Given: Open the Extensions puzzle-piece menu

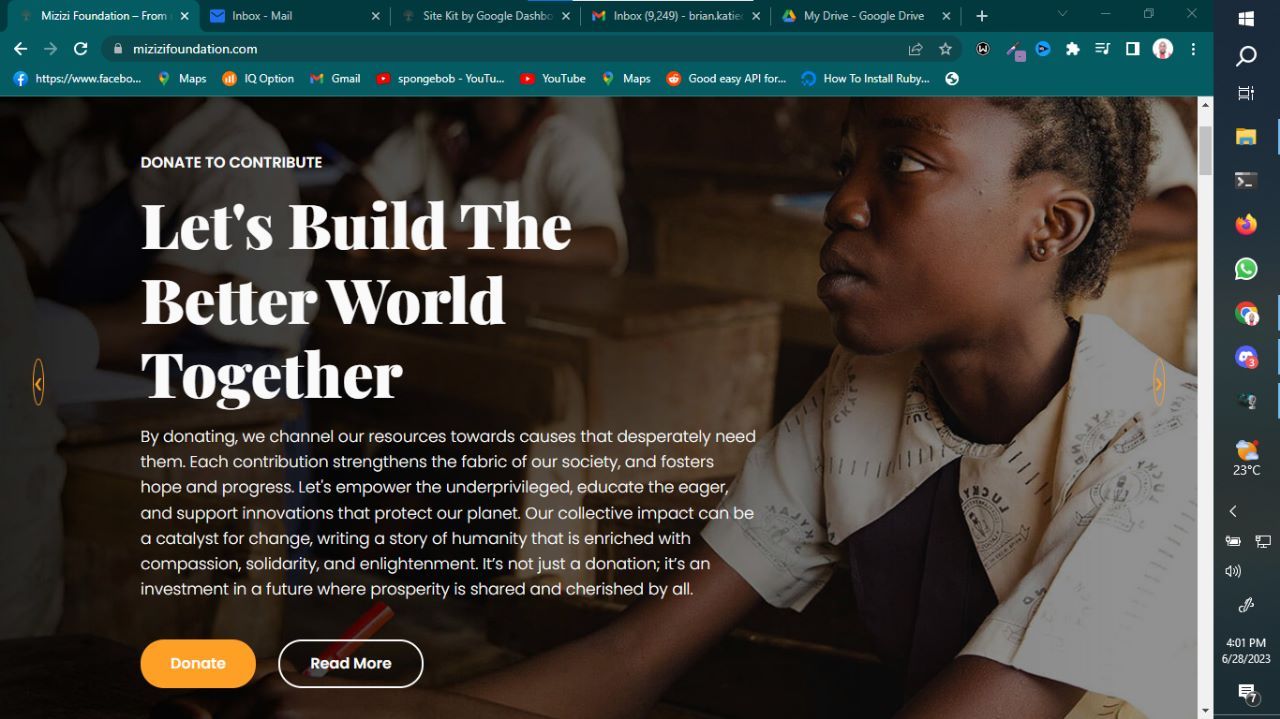Looking at the screenshot, I should [1073, 49].
